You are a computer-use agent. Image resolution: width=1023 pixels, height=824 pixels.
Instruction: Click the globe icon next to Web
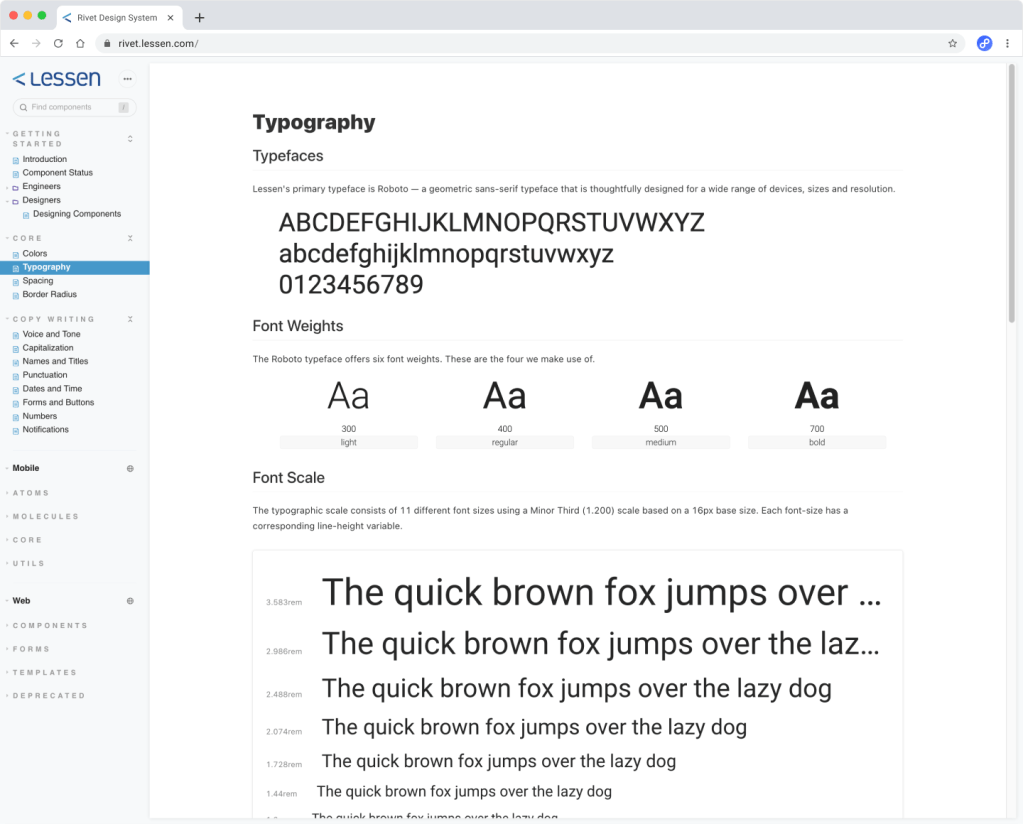coord(130,601)
